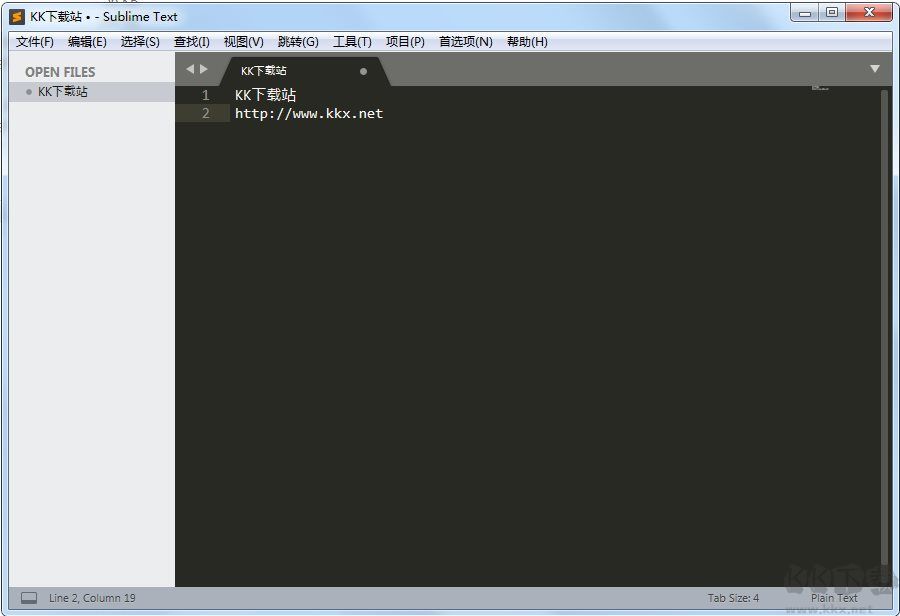The height and width of the screenshot is (616, 900).
Task: Click the previous tab navigation arrow
Action: click(189, 69)
